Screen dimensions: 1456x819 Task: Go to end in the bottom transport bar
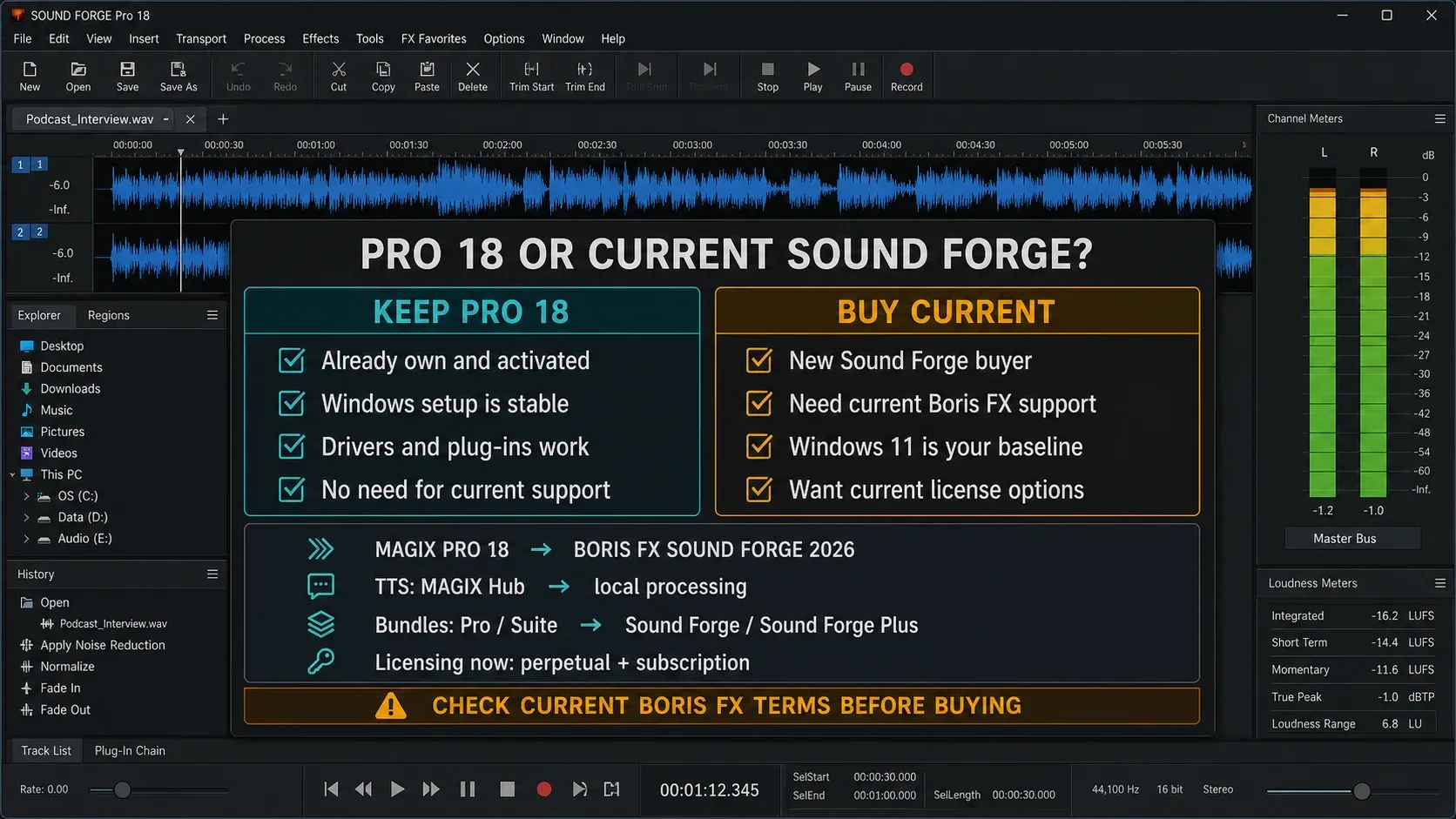coord(579,789)
